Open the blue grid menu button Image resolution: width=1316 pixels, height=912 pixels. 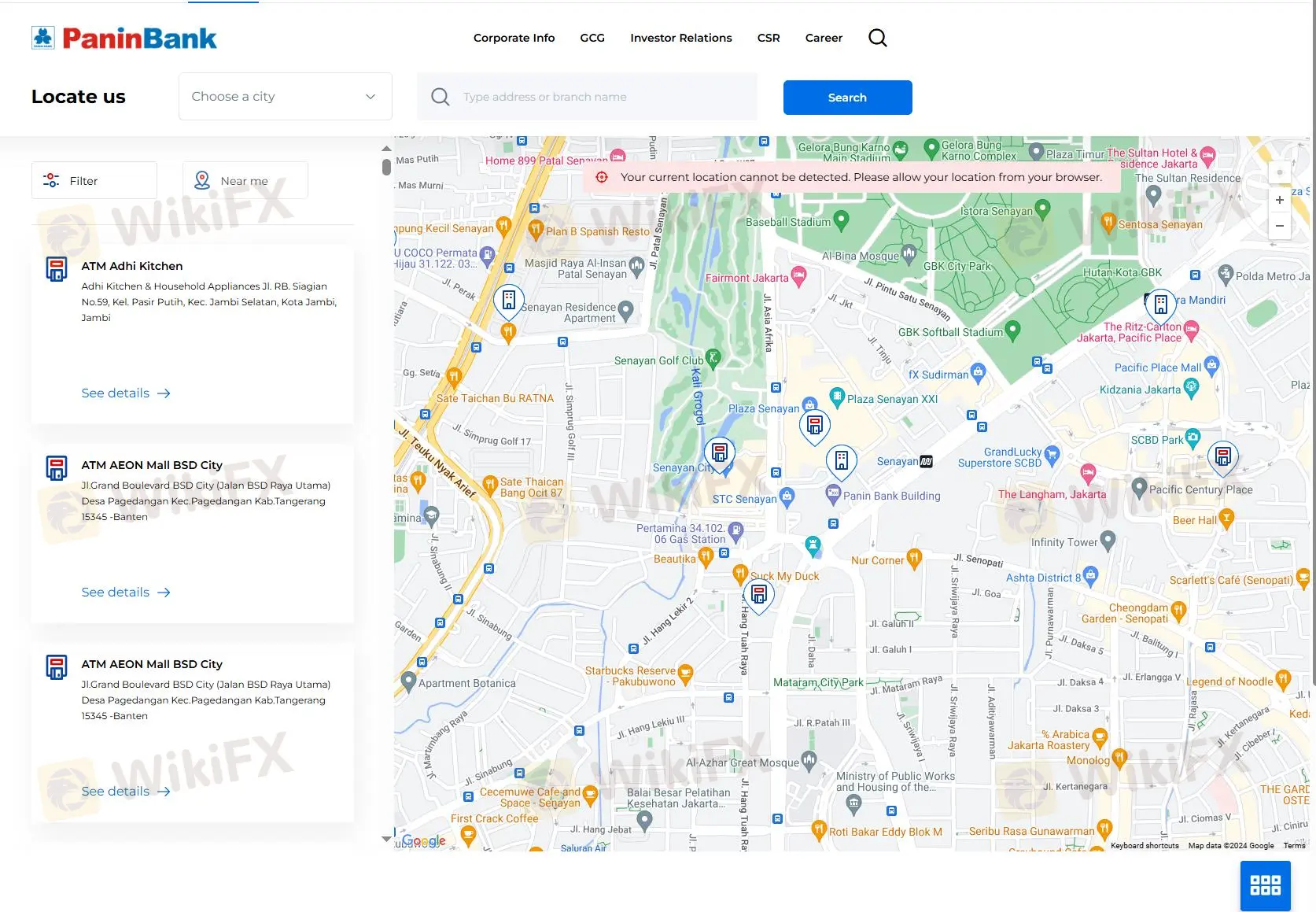[x=1265, y=885]
